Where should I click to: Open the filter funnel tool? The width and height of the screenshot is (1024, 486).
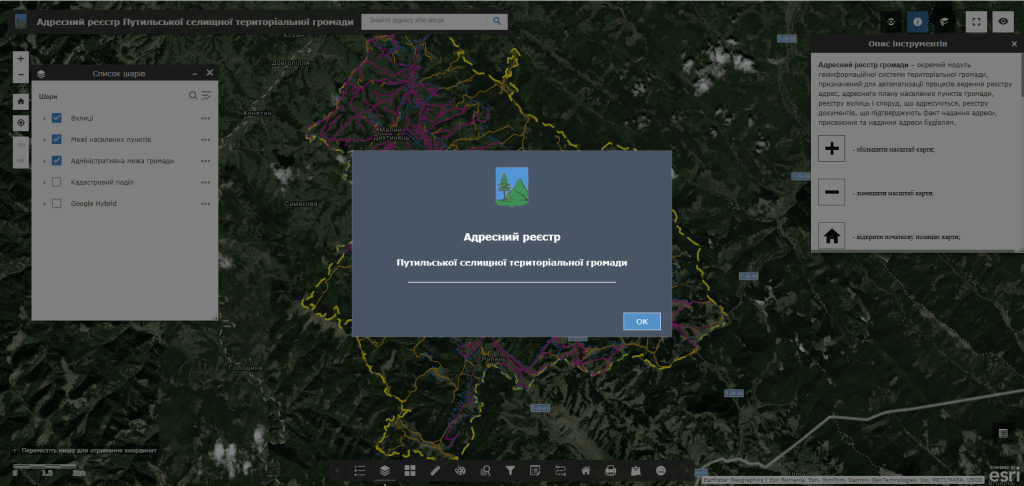tap(511, 470)
